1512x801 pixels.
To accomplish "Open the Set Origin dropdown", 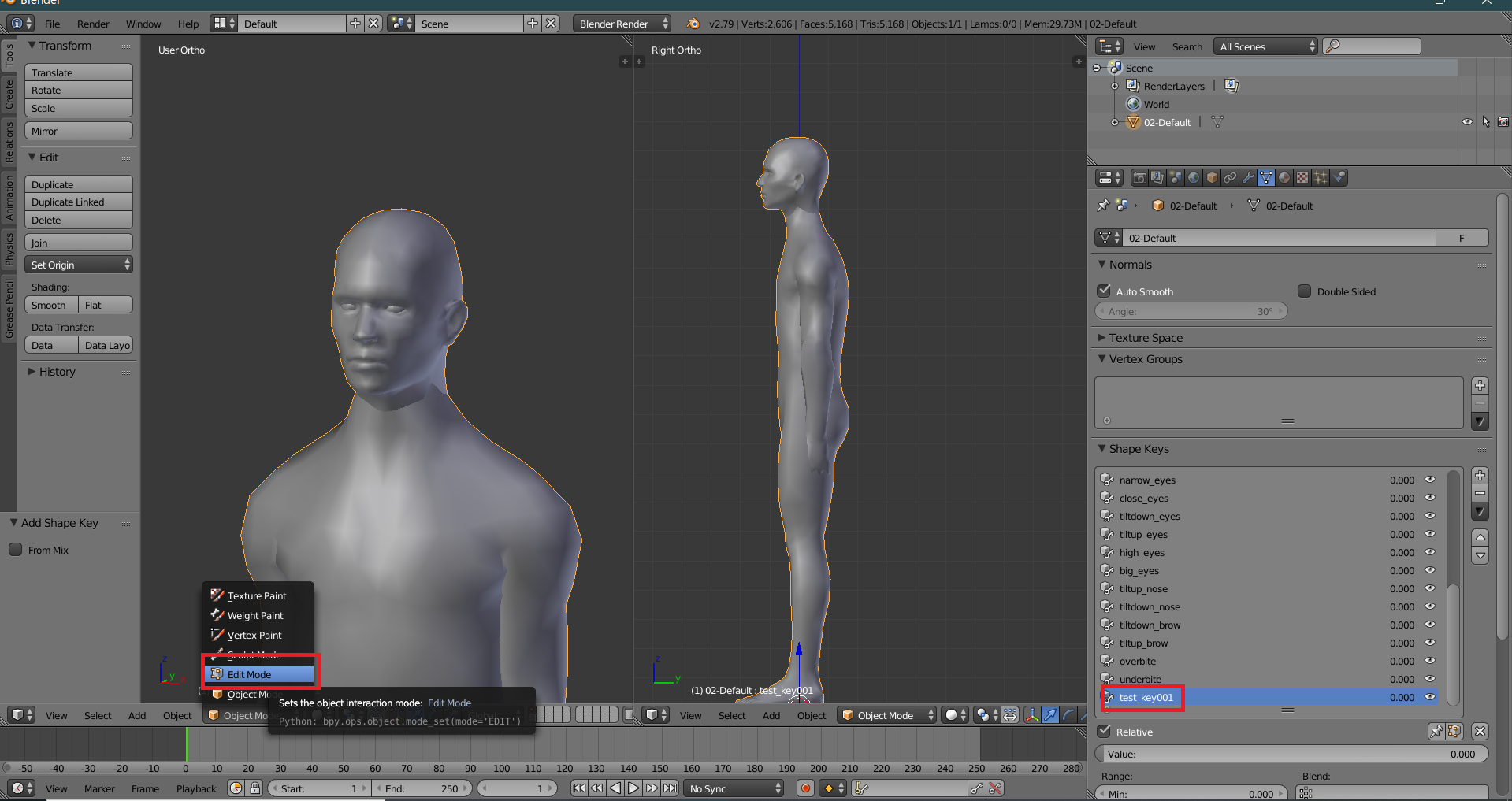I will pos(79,265).
